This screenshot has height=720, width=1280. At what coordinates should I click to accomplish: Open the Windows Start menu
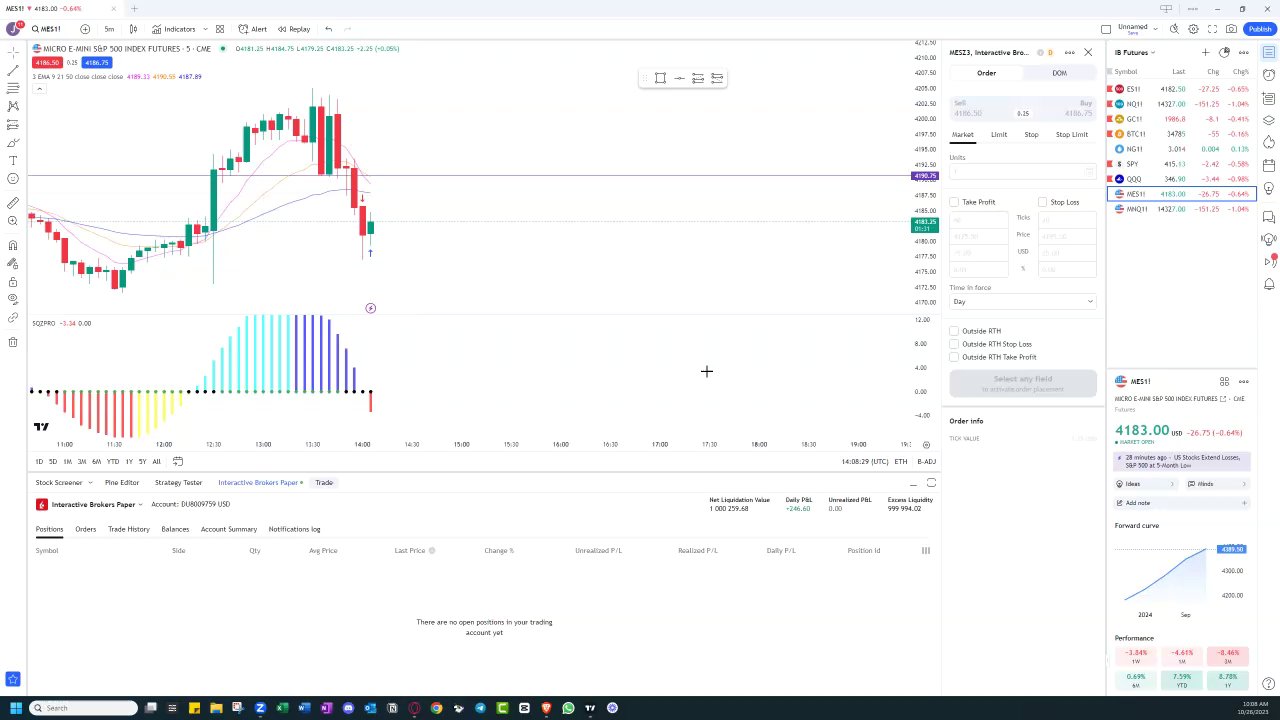tap(15, 708)
